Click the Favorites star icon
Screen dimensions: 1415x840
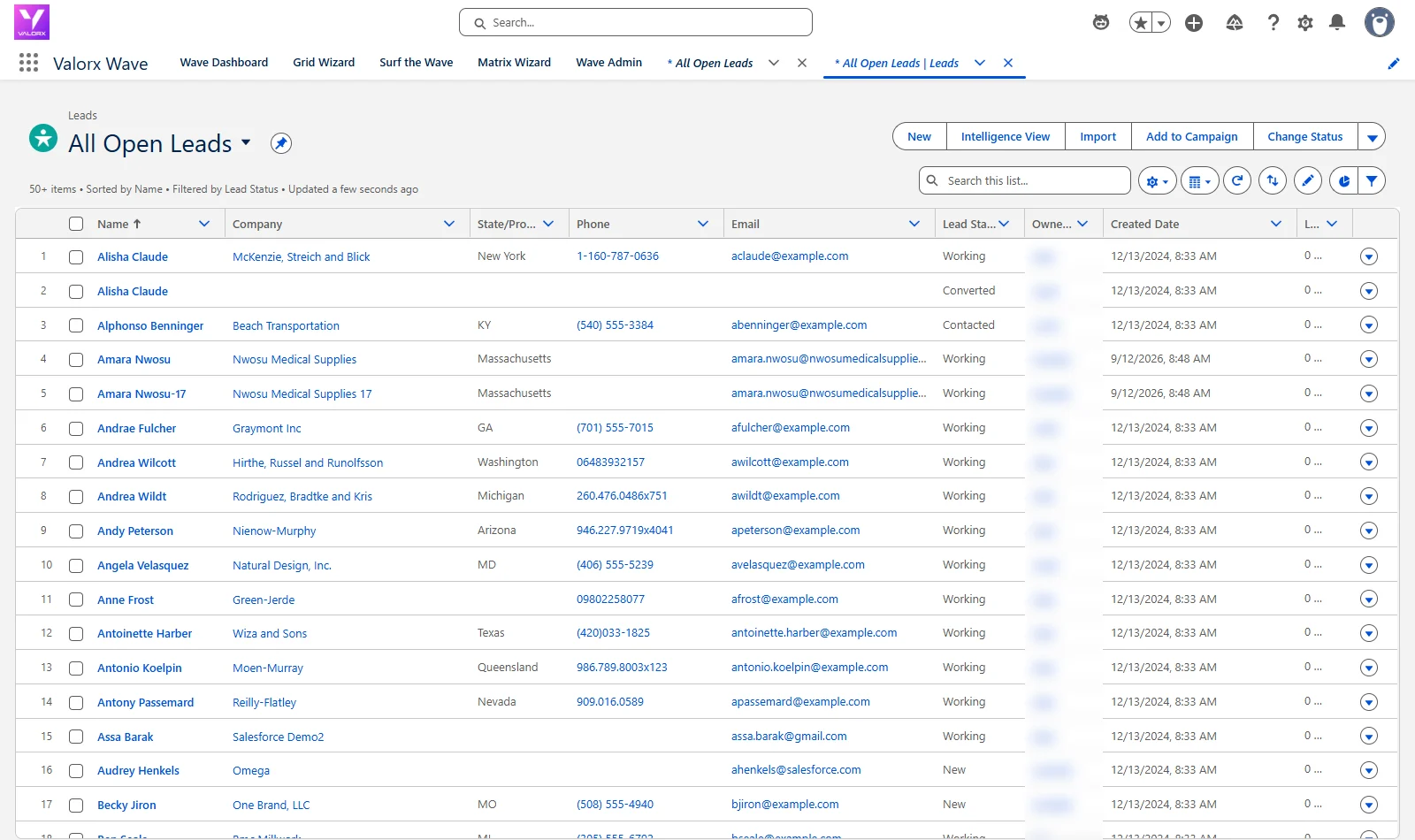coord(1141,23)
